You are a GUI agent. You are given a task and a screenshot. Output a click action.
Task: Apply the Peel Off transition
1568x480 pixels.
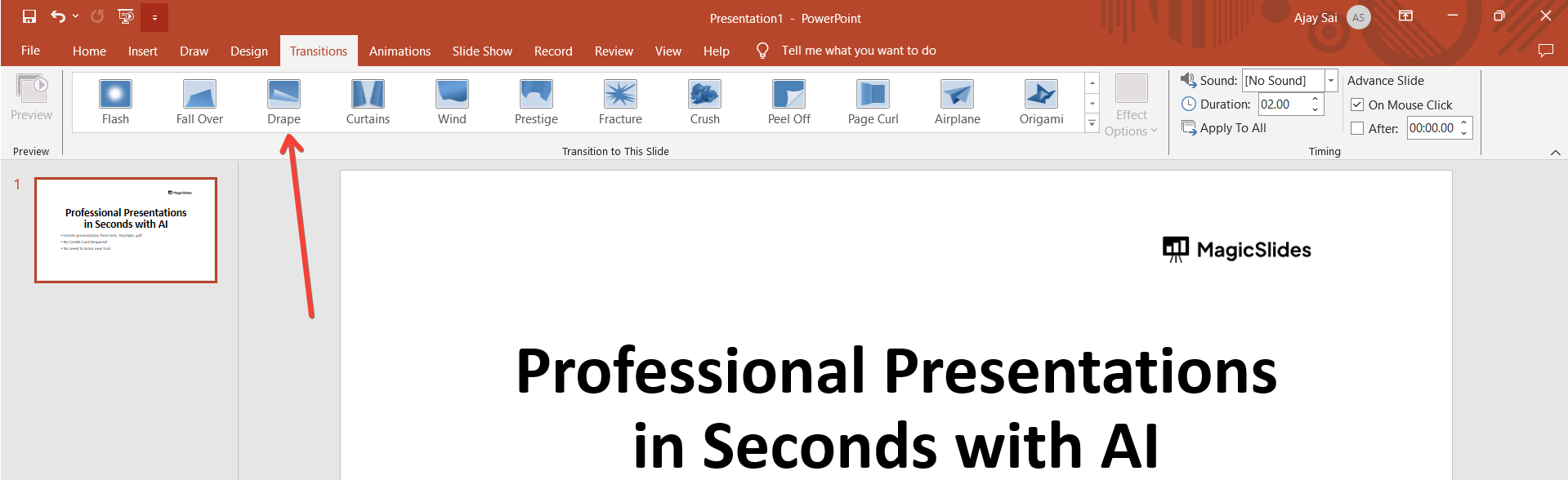click(788, 102)
